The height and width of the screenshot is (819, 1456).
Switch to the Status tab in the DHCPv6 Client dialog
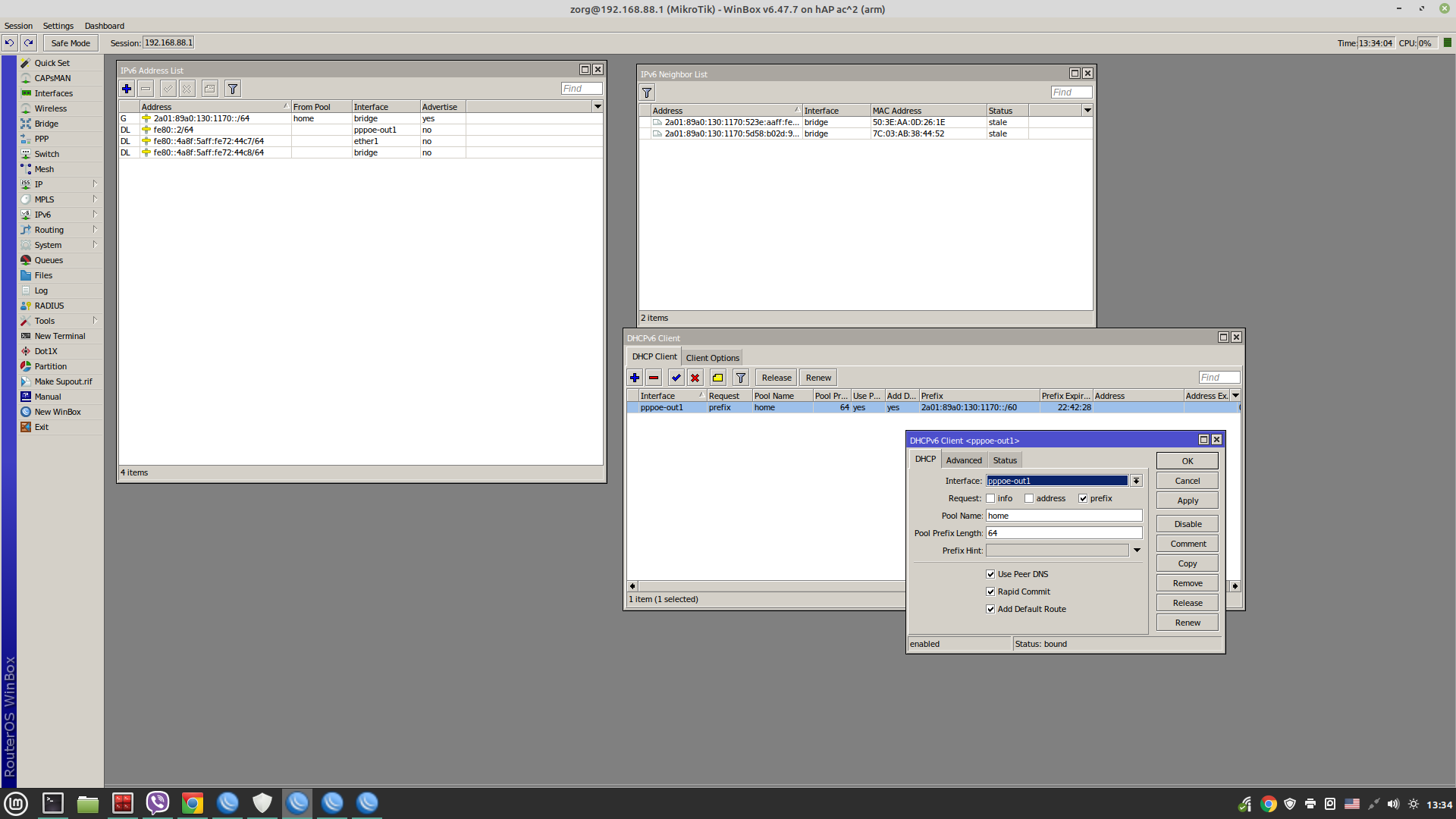pyautogui.click(x=1005, y=460)
